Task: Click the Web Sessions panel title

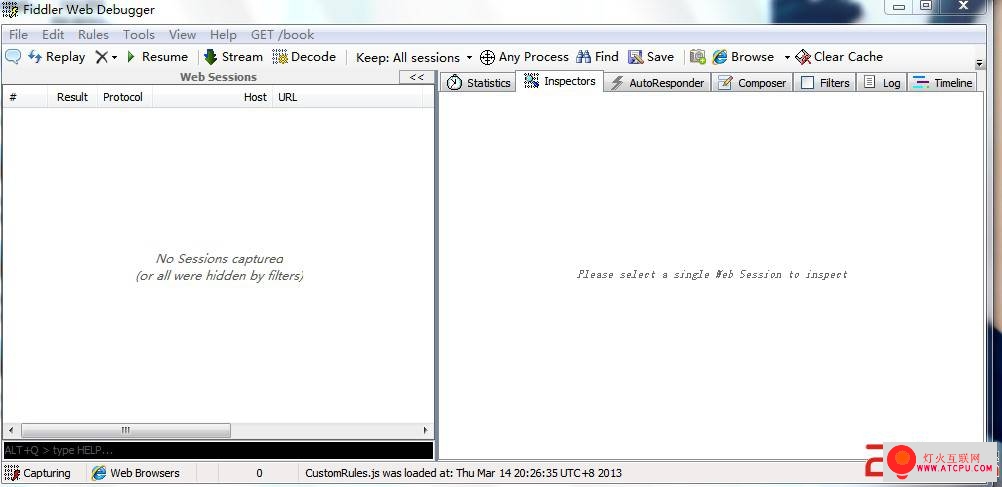Action: [x=218, y=77]
